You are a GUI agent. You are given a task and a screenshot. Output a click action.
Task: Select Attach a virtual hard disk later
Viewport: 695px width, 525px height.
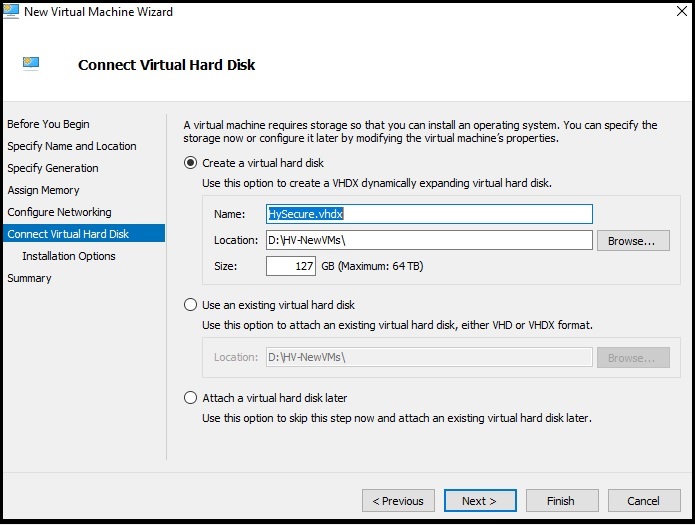191,398
